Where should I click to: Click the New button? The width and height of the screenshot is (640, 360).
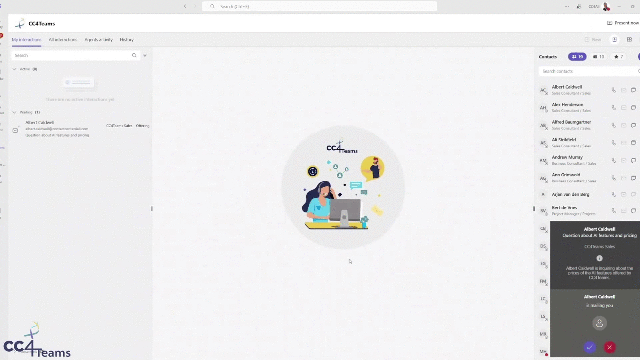point(593,40)
